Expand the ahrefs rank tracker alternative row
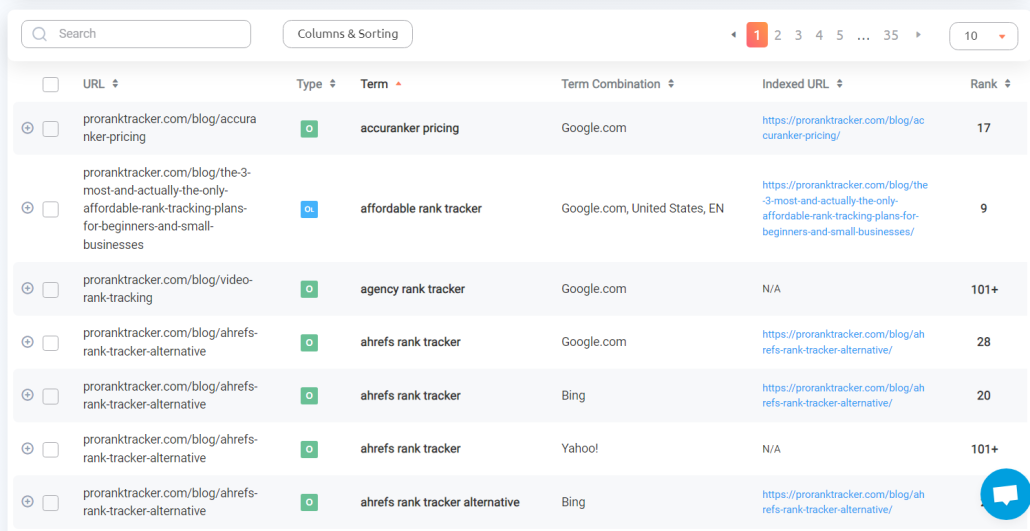 pyautogui.click(x=27, y=501)
